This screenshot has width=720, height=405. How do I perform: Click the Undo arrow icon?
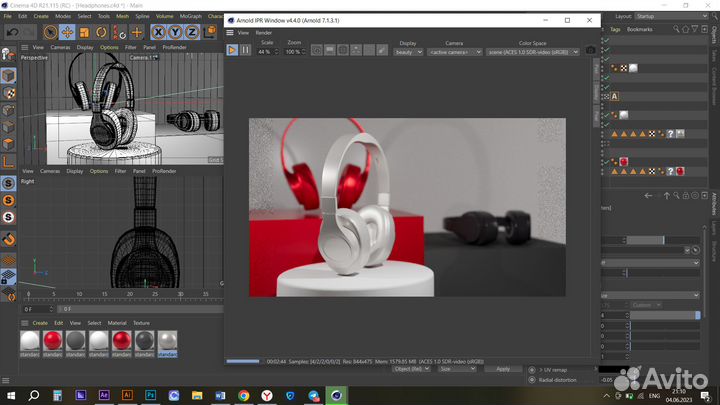pos(13,32)
